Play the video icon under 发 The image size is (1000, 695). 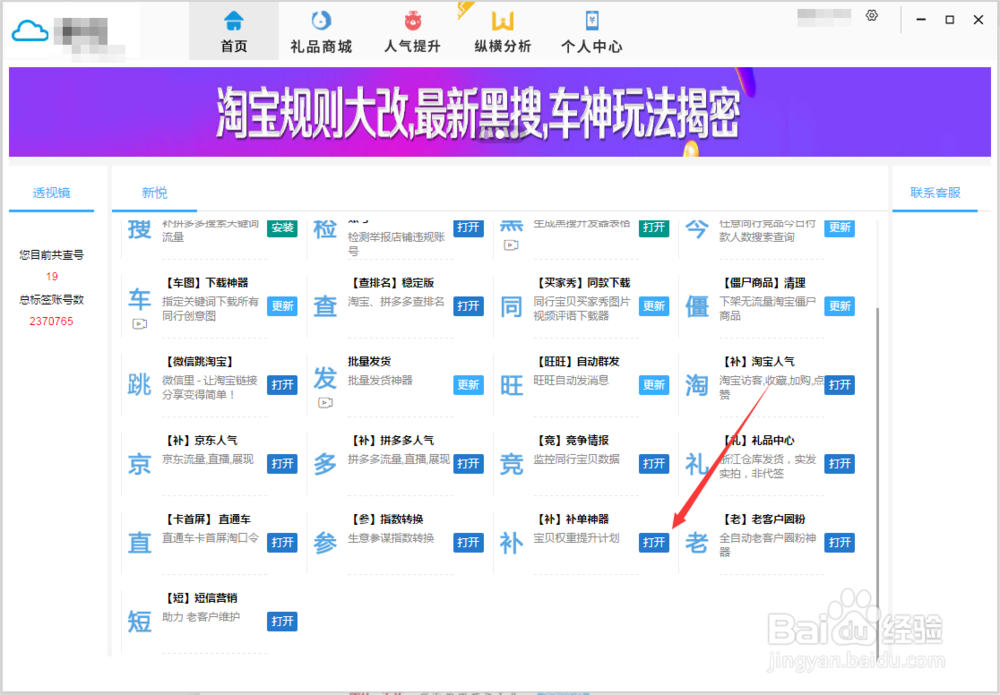pos(325,403)
